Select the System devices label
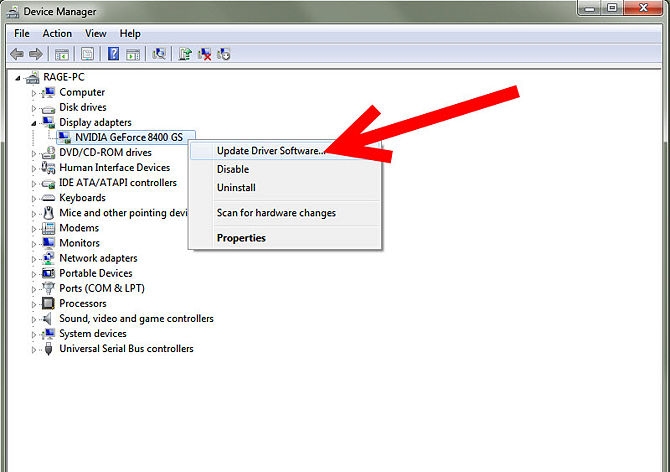Viewport: 670px width, 472px height. point(93,334)
